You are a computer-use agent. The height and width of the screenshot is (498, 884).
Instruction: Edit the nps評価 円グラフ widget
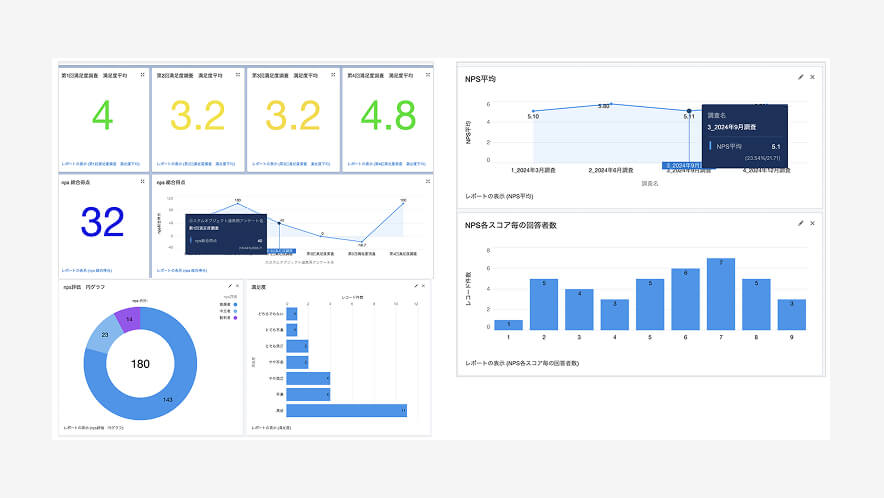229,287
